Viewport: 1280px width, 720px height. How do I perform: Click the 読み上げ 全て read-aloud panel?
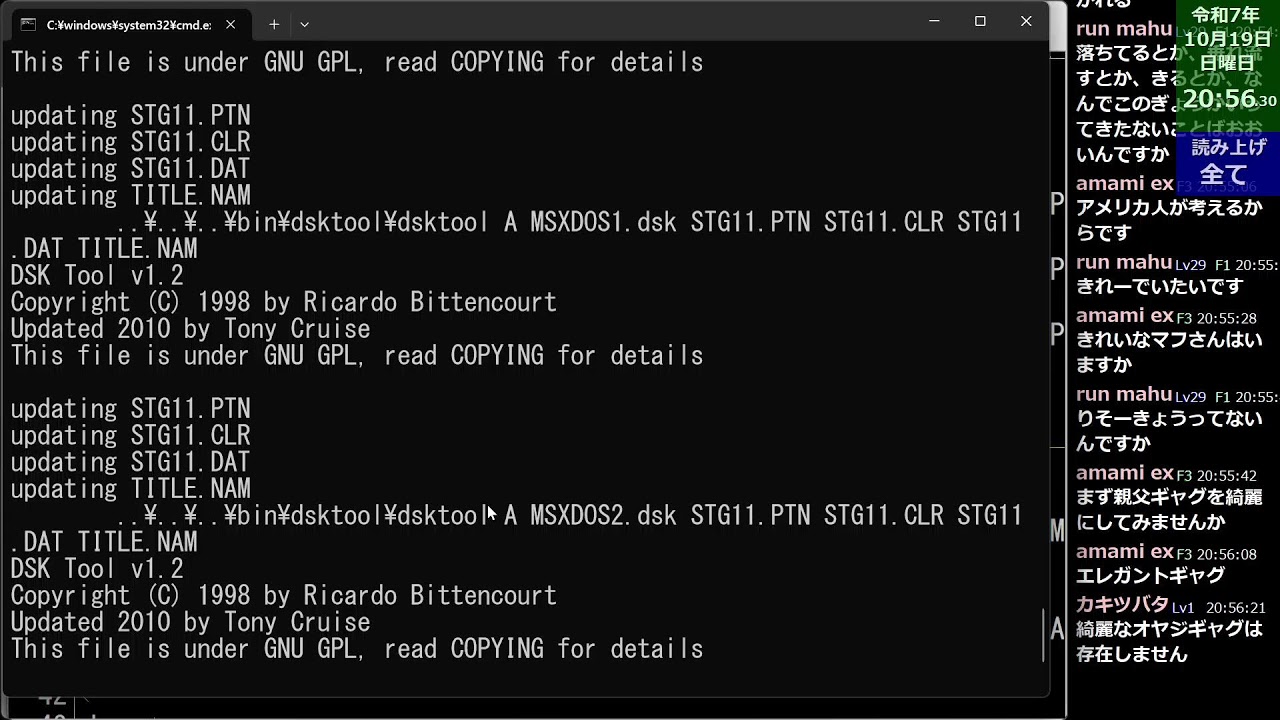[1228, 162]
